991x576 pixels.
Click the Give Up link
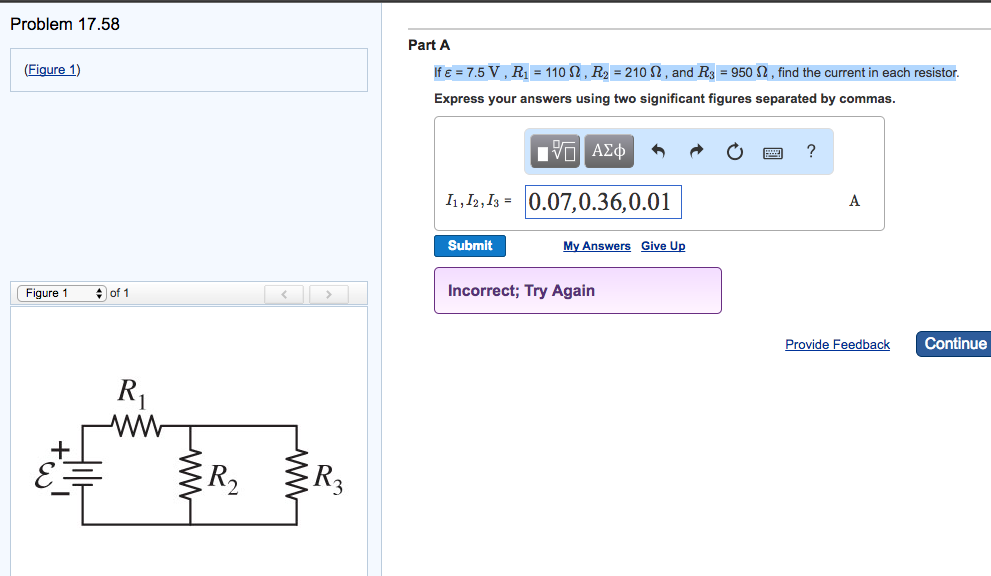(x=662, y=245)
